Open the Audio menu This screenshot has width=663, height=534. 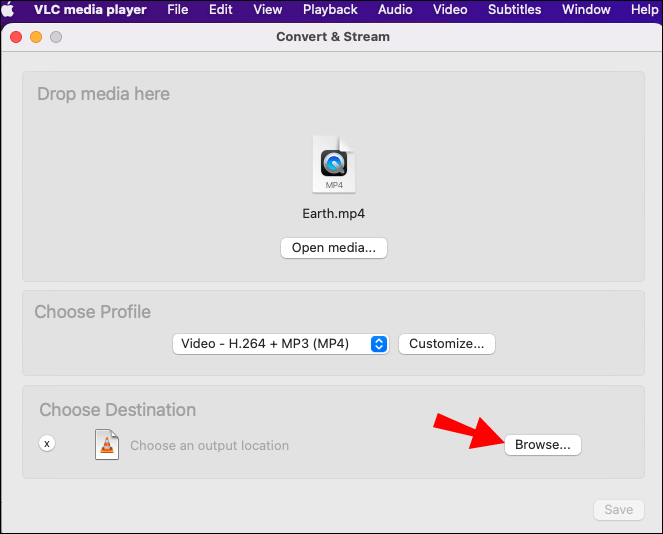click(395, 9)
